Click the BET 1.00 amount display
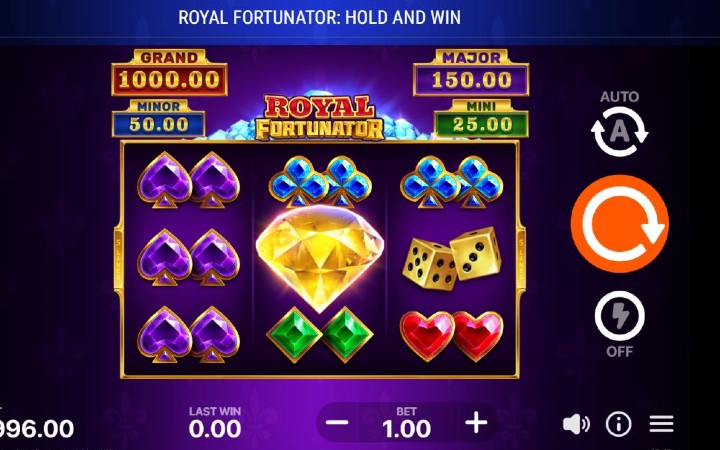The image size is (720, 450). (406, 423)
